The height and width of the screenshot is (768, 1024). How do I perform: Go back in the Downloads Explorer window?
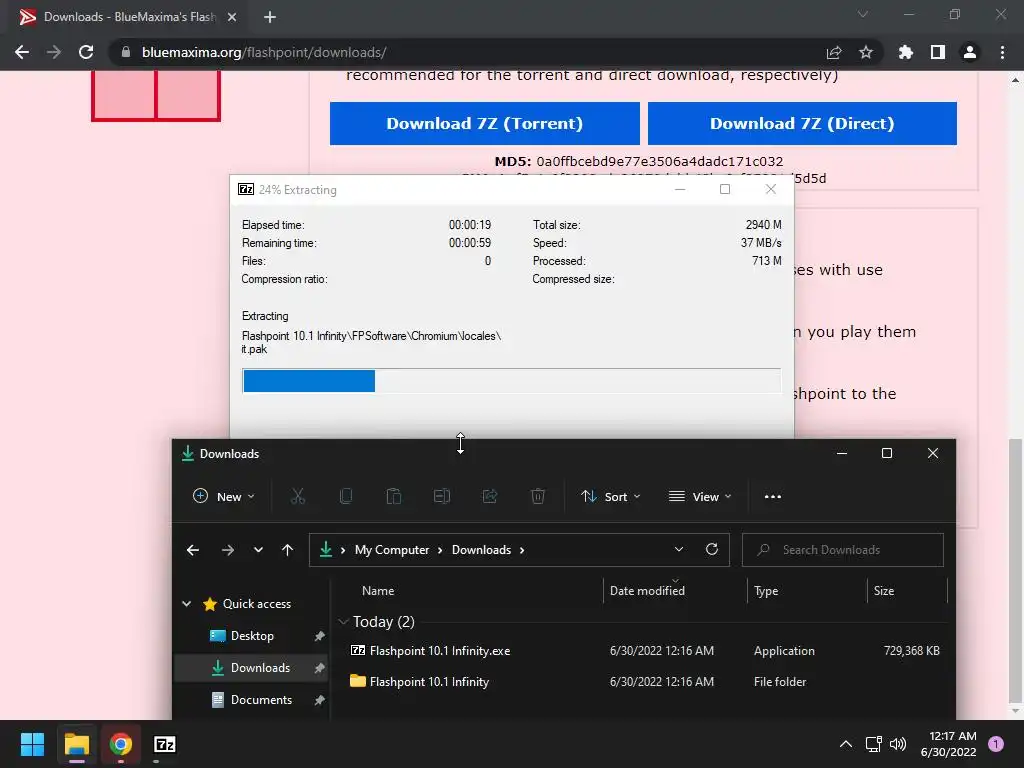click(193, 550)
